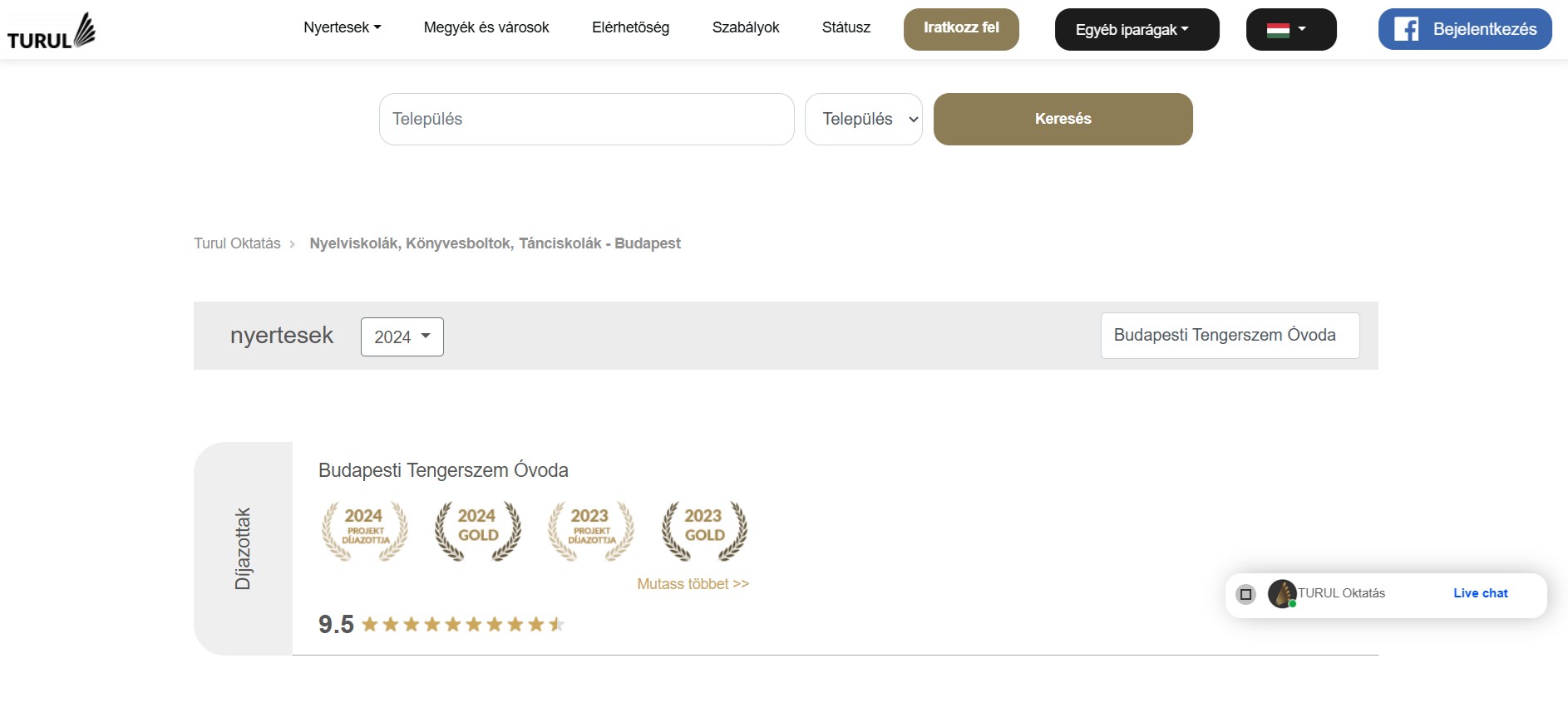Click the Iratkozz fel button
This screenshot has height=722, width=1568.
(x=961, y=29)
